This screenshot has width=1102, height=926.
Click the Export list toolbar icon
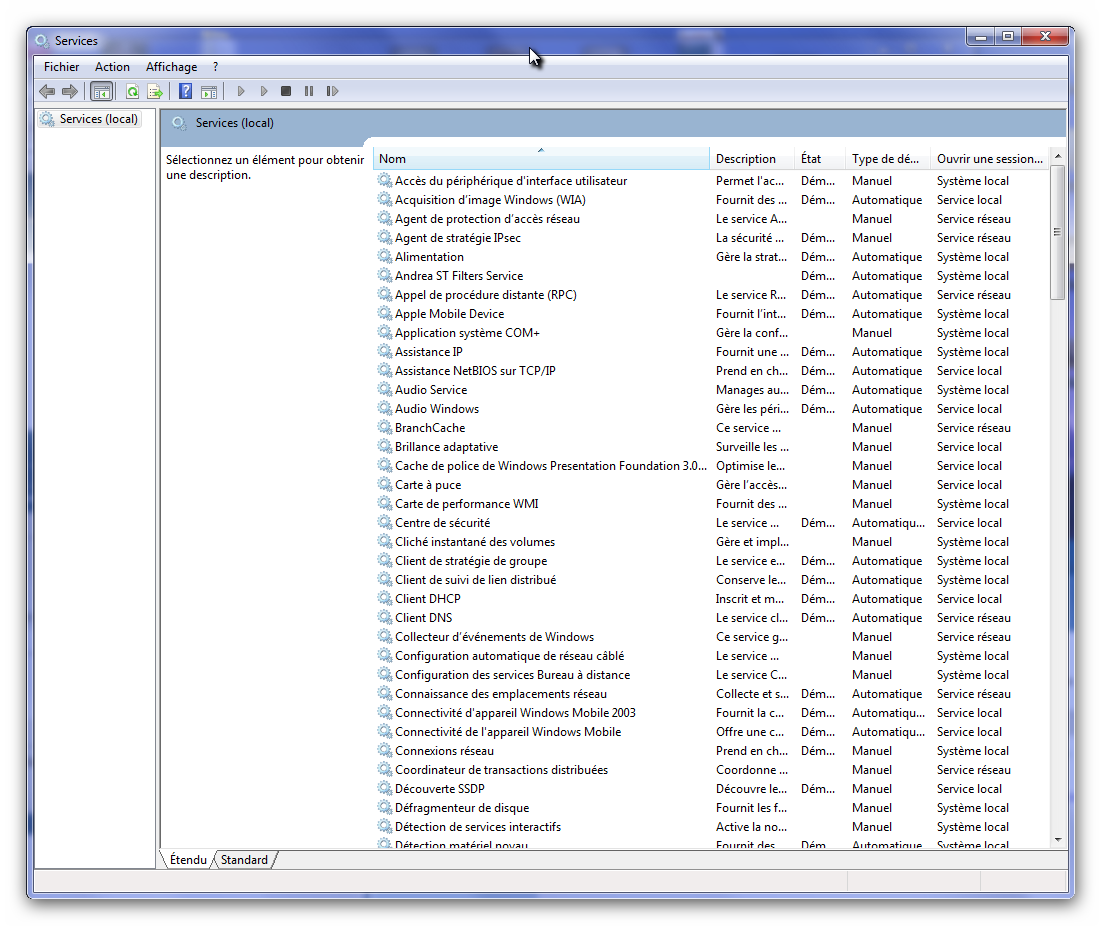point(155,91)
